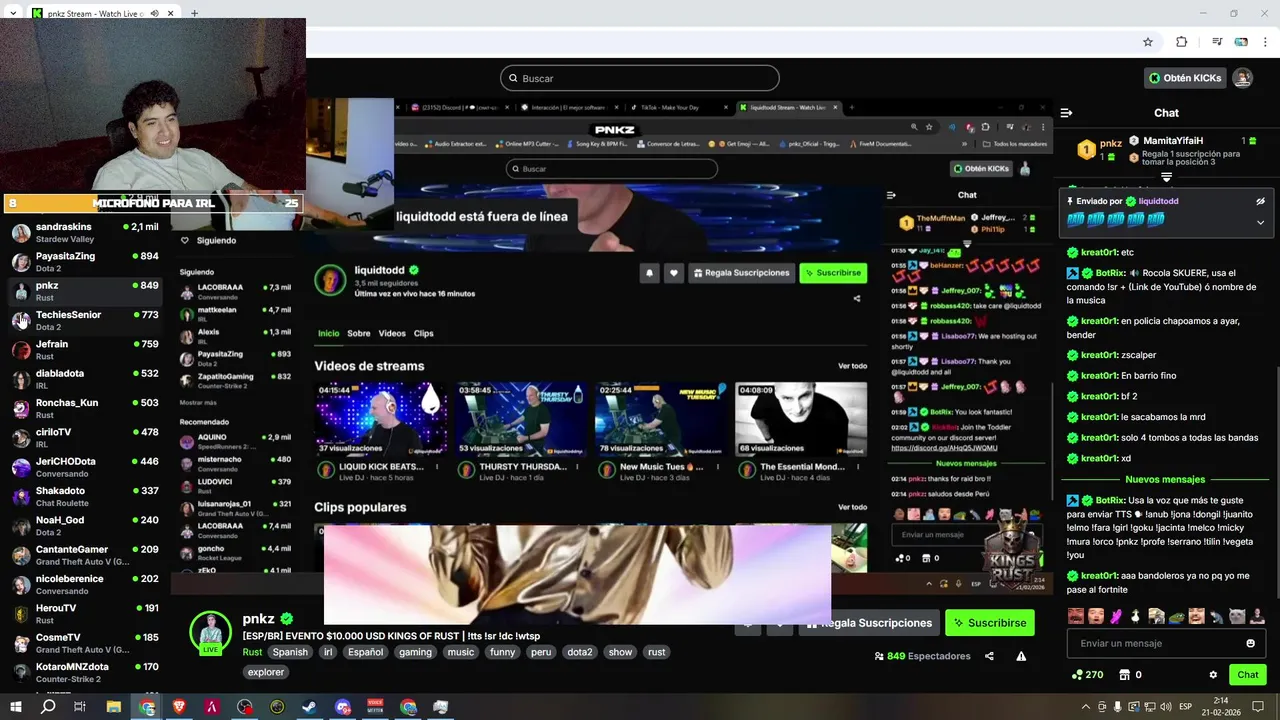Open Windows taskbar search
Viewport: 1280px width, 720px height.
point(48,707)
